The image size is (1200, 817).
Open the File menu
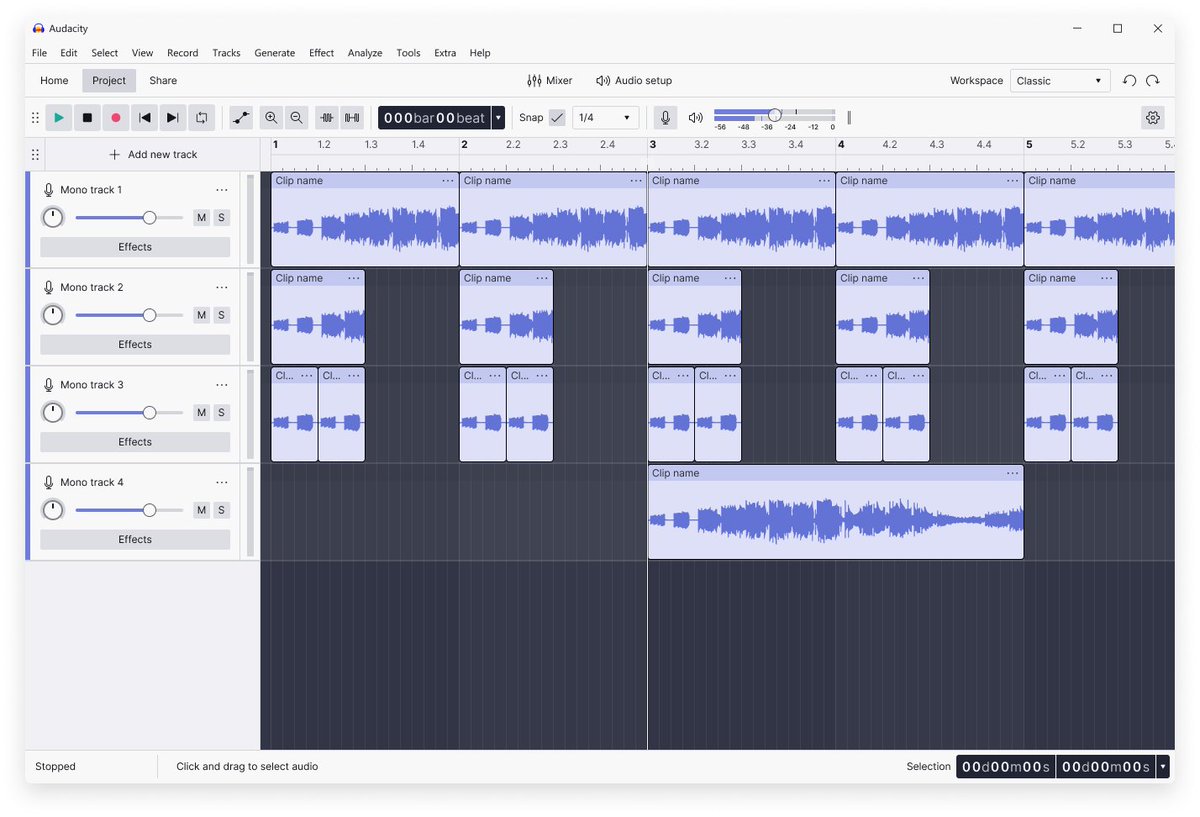click(x=39, y=53)
